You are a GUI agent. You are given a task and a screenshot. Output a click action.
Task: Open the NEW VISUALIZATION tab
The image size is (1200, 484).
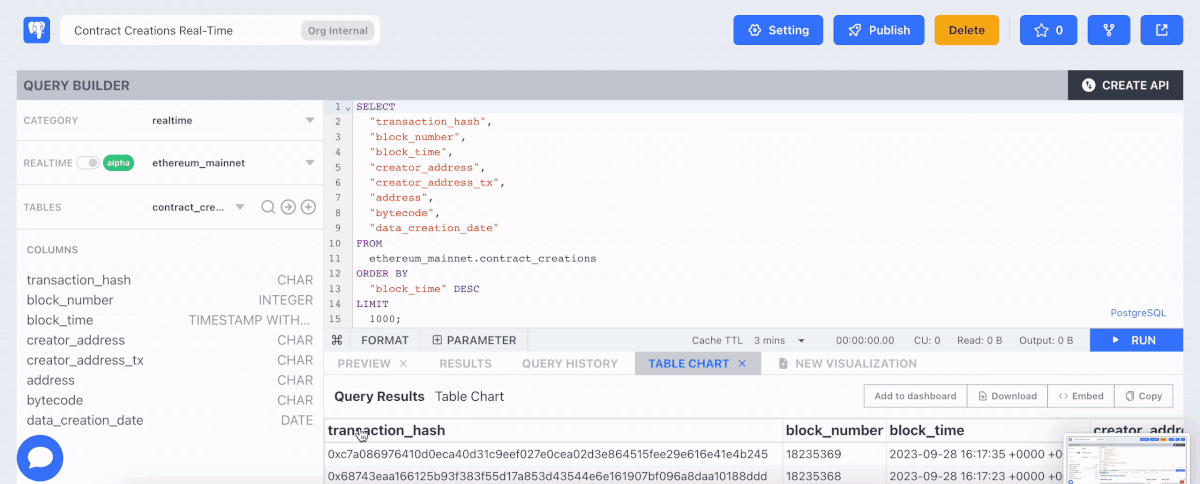pyautogui.click(x=847, y=363)
